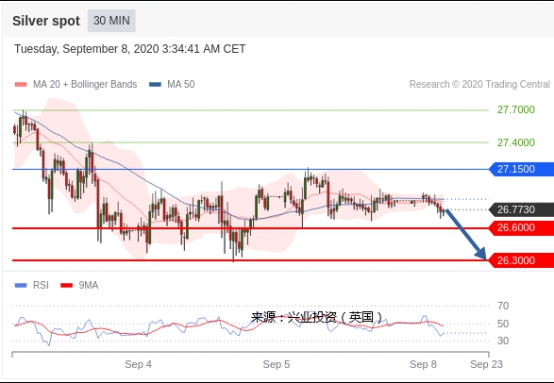Click the red 26.6000 support price tag
554x383 pixels.
[x=521, y=228]
